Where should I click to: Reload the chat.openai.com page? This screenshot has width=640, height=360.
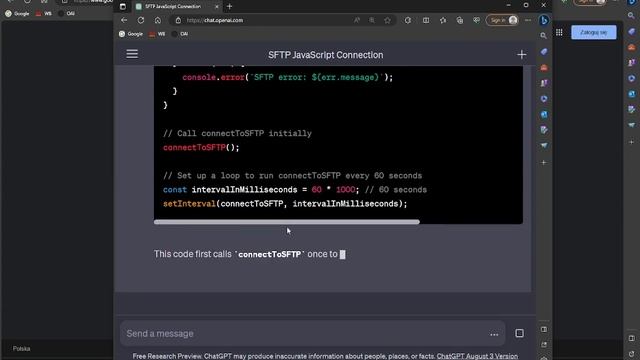pos(141,20)
